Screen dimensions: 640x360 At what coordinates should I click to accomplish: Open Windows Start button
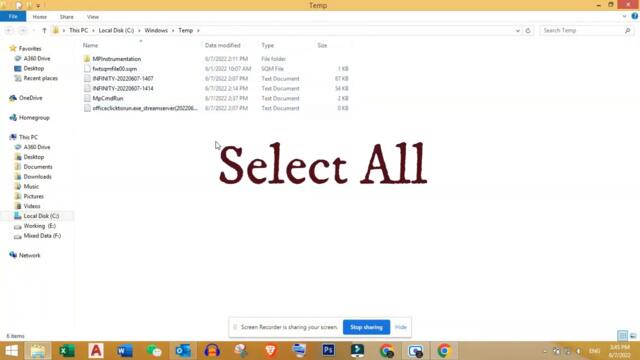(11, 351)
